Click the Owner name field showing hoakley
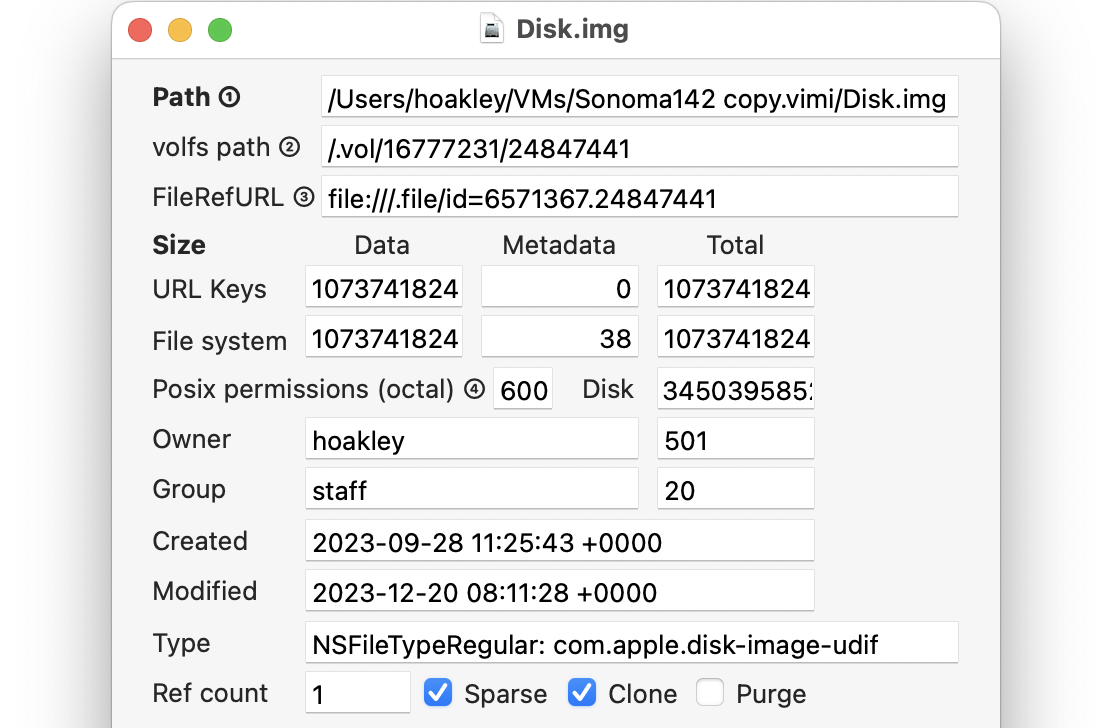Image resolution: width=1112 pixels, height=728 pixels. pos(472,439)
